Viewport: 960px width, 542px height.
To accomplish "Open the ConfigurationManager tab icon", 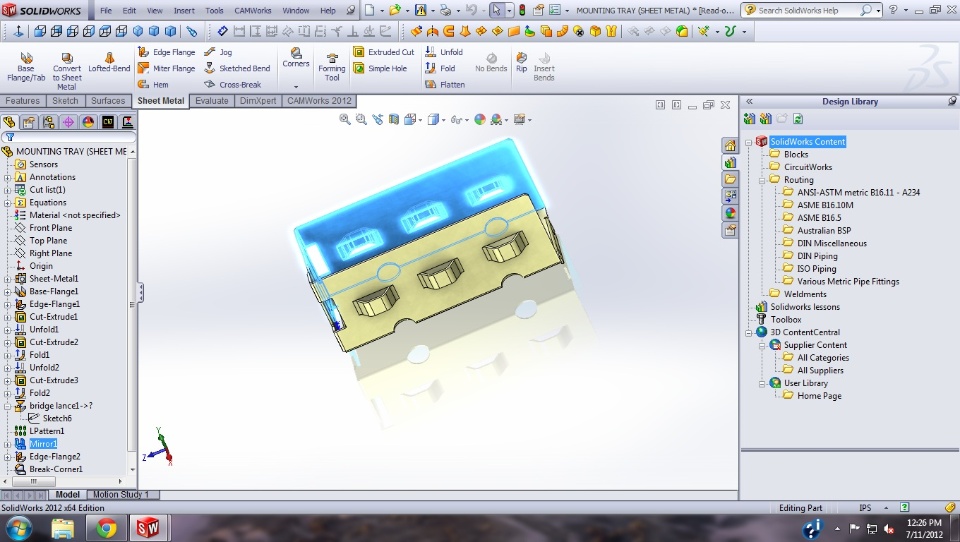I will (x=48, y=122).
